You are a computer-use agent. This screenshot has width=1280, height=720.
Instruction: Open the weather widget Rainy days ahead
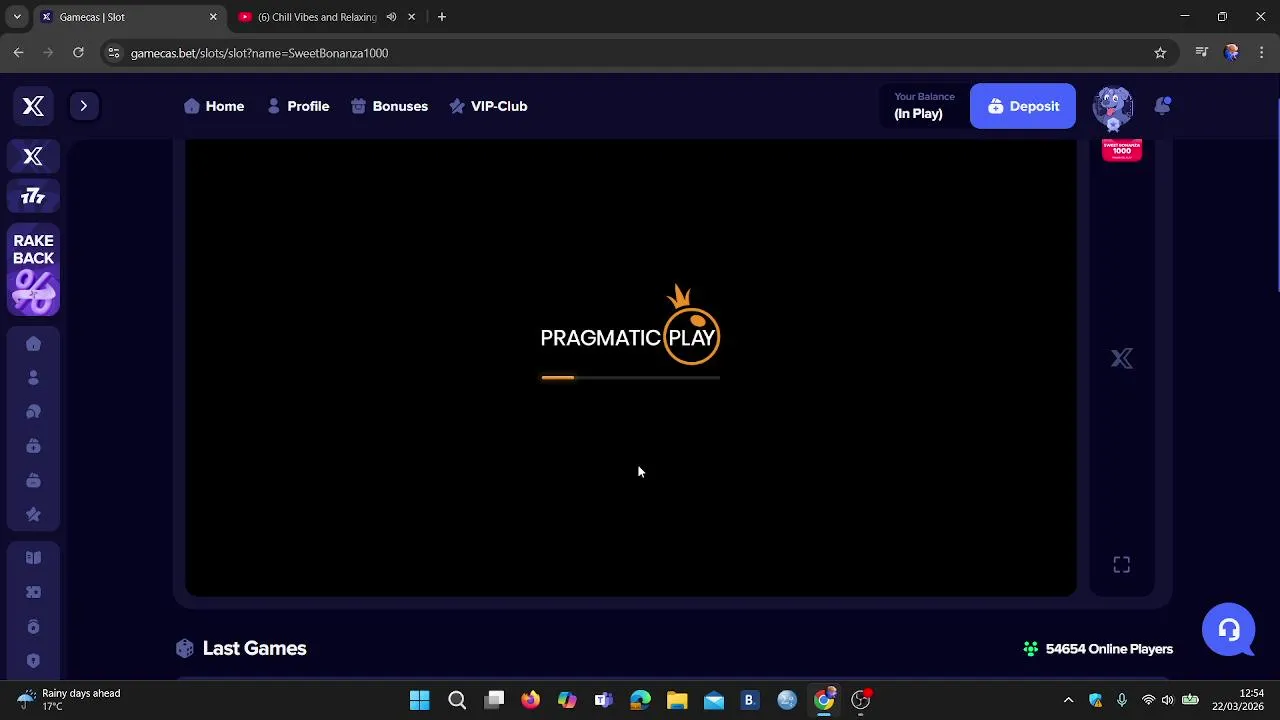(68, 699)
